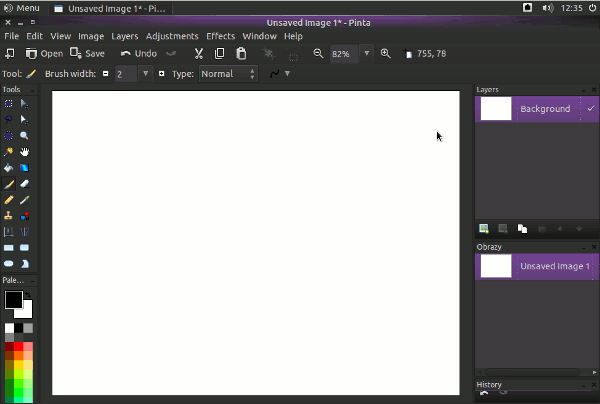Viewport: 600px width, 404px height.
Task: Add a new layer in Layers panel
Action: point(484,229)
